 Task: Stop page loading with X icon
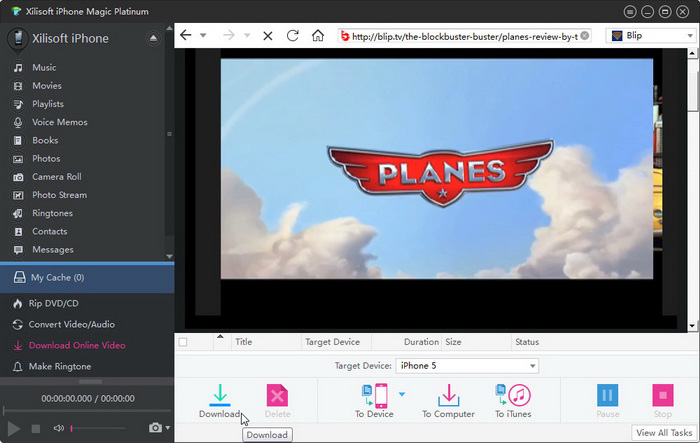[x=267, y=35]
